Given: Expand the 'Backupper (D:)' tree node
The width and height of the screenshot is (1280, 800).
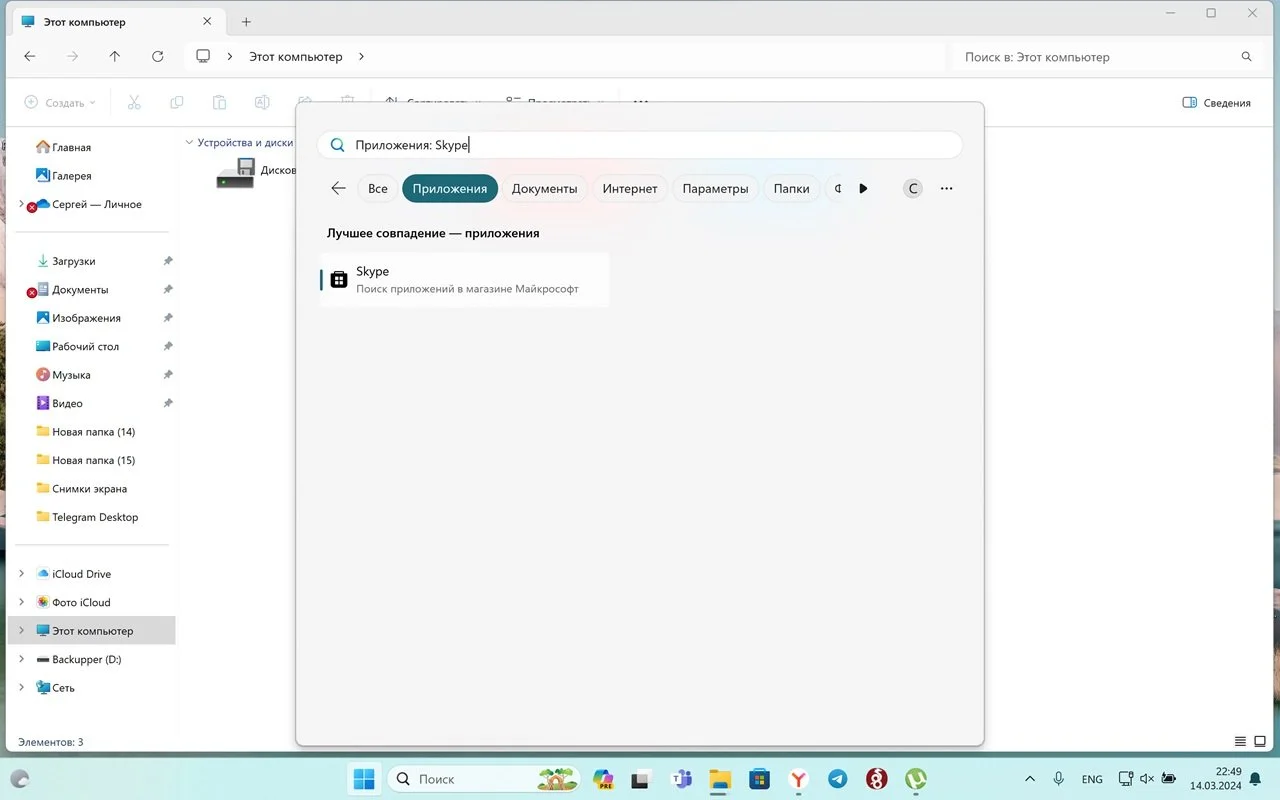Looking at the screenshot, I should (x=22, y=660).
